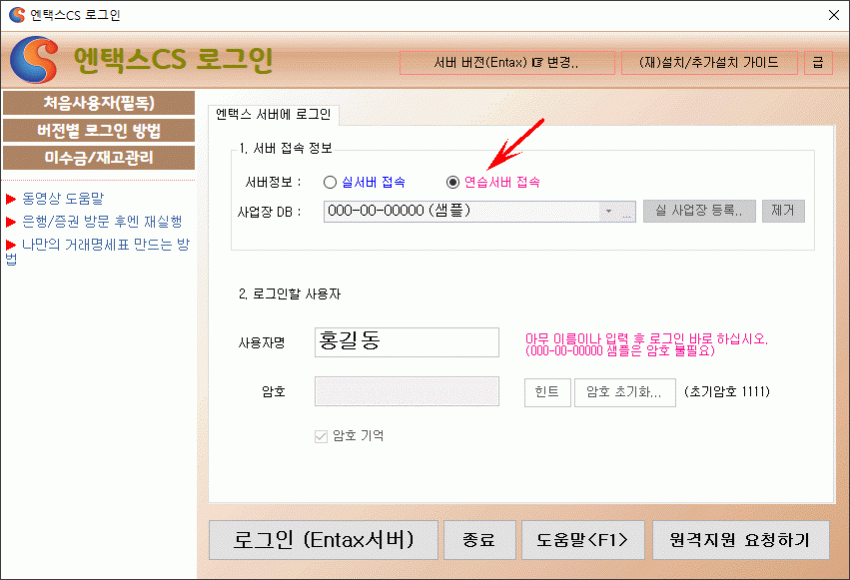The height and width of the screenshot is (580, 850).
Task: Click the 급 button in header
Action: [818, 63]
